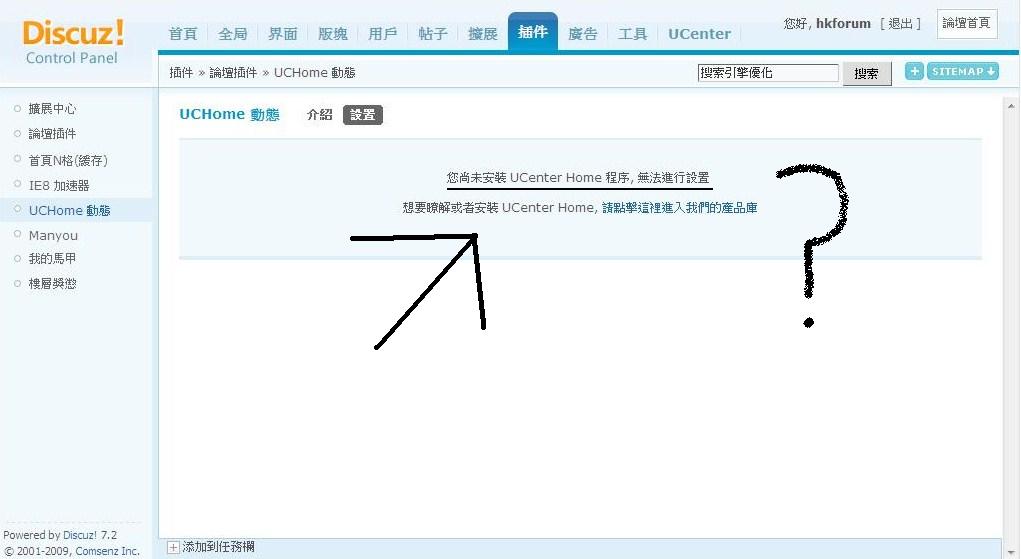Click 論壇插件 in the breadcrumb
Viewport: 1021px width, 559px height.
pyautogui.click(x=233, y=72)
